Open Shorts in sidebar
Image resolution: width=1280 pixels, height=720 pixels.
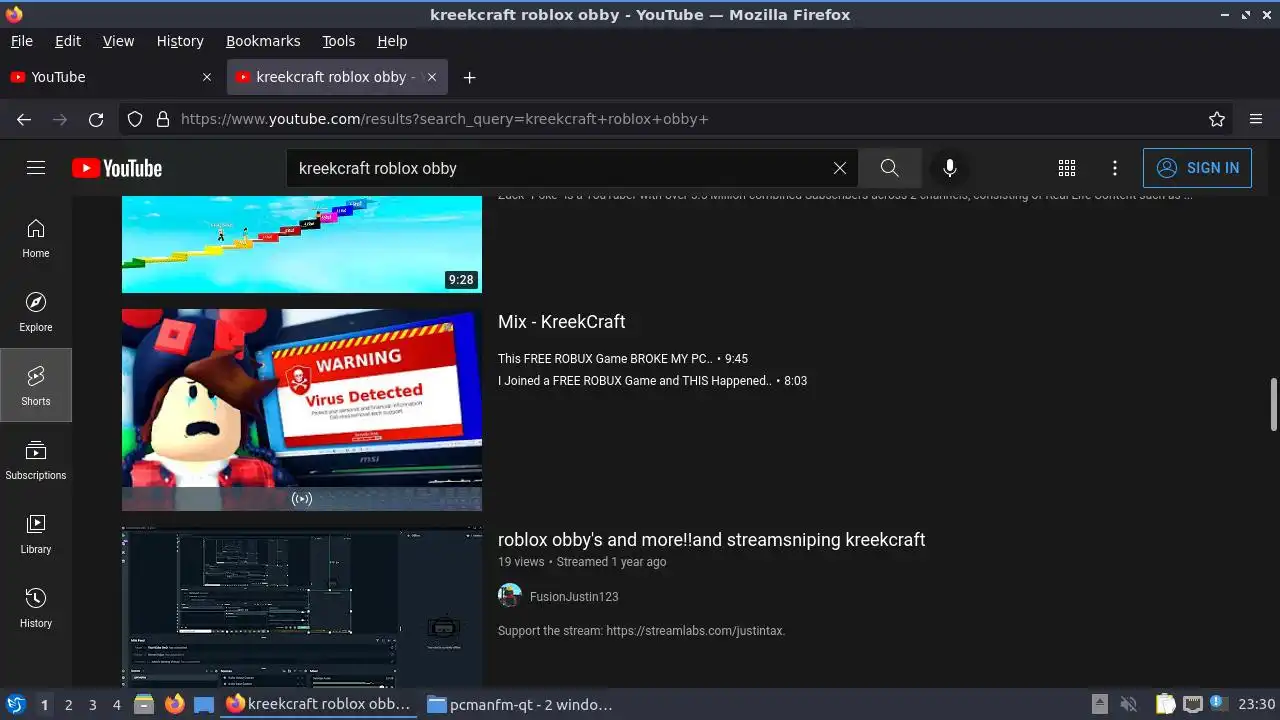coord(36,386)
